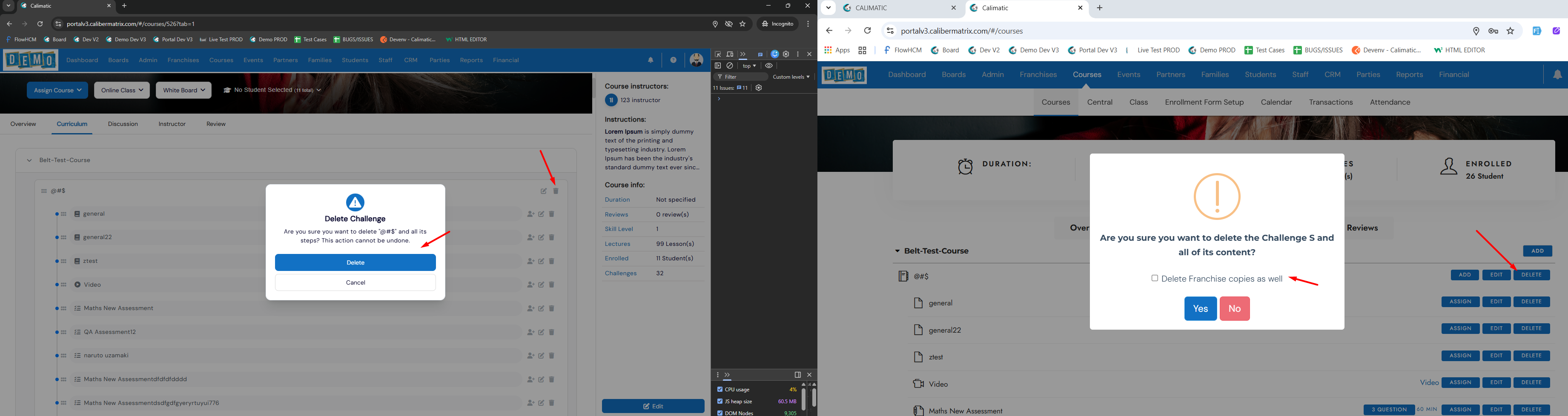This screenshot has height=416, width=1568.
Task: Open White Board dropdown
Action: [184, 90]
